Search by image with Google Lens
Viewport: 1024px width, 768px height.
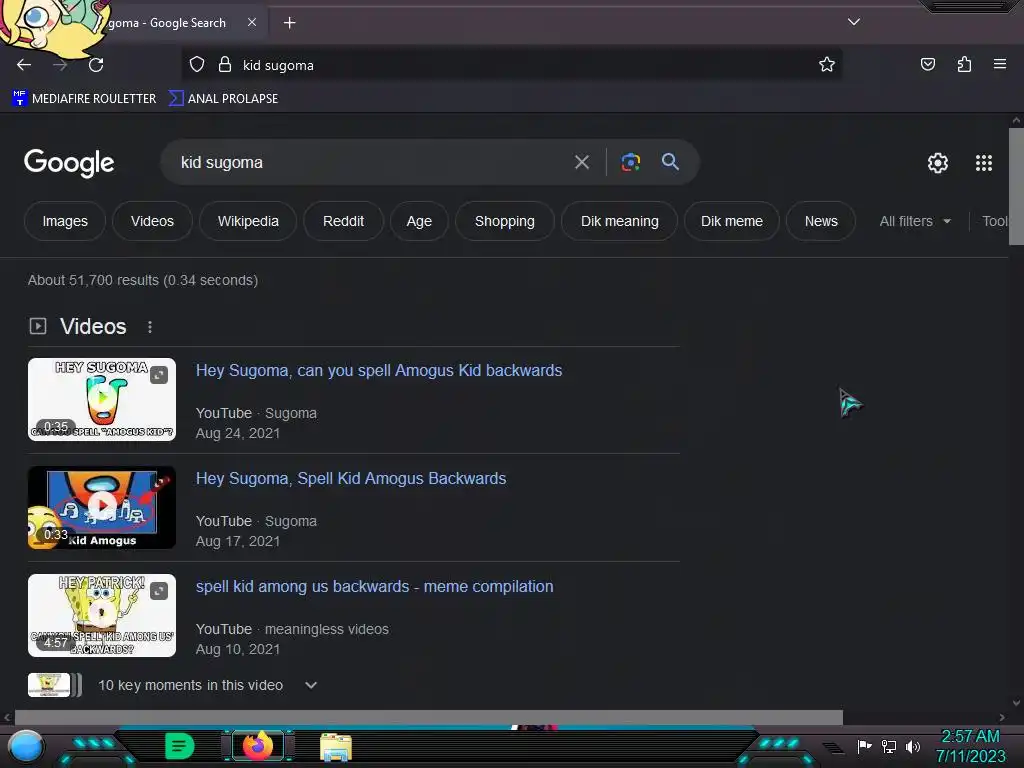(630, 162)
